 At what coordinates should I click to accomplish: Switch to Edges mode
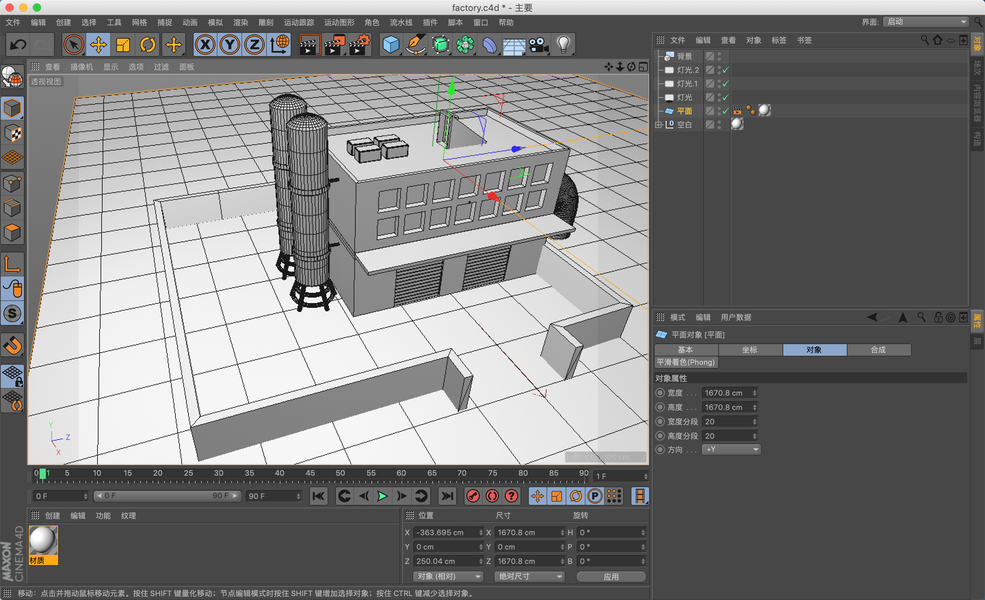[13, 208]
